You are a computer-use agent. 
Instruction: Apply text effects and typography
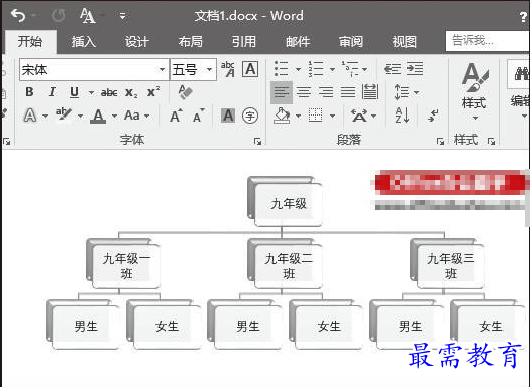[30, 116]
